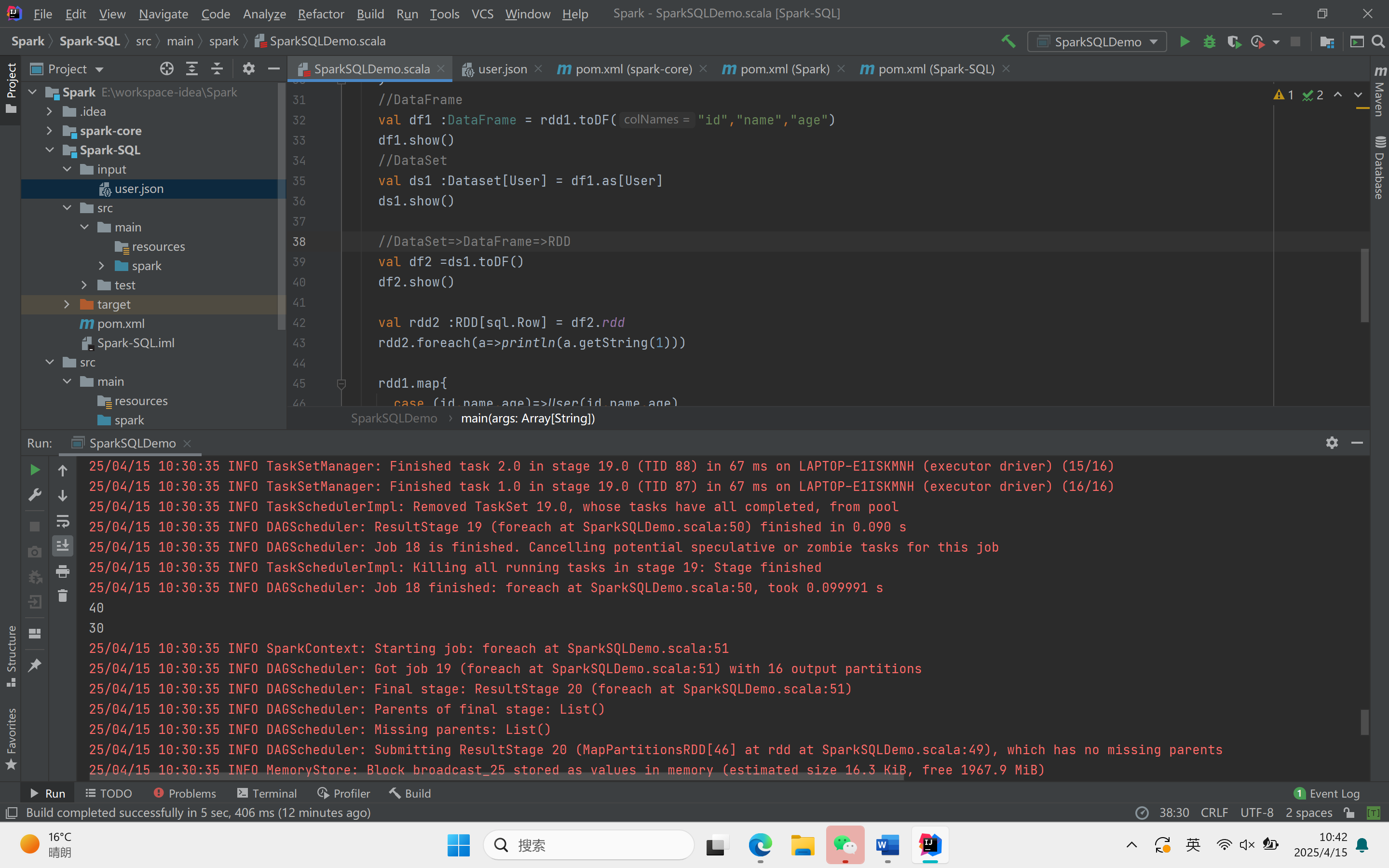Click the Debug bug icon in the toolbar
The image size is (1389, 868).
[1209, 41]
